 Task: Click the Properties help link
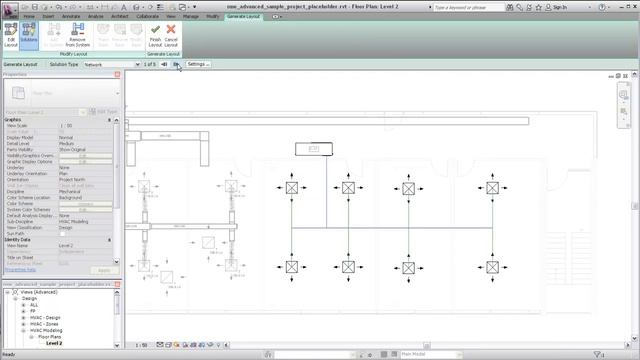(20, 270)
